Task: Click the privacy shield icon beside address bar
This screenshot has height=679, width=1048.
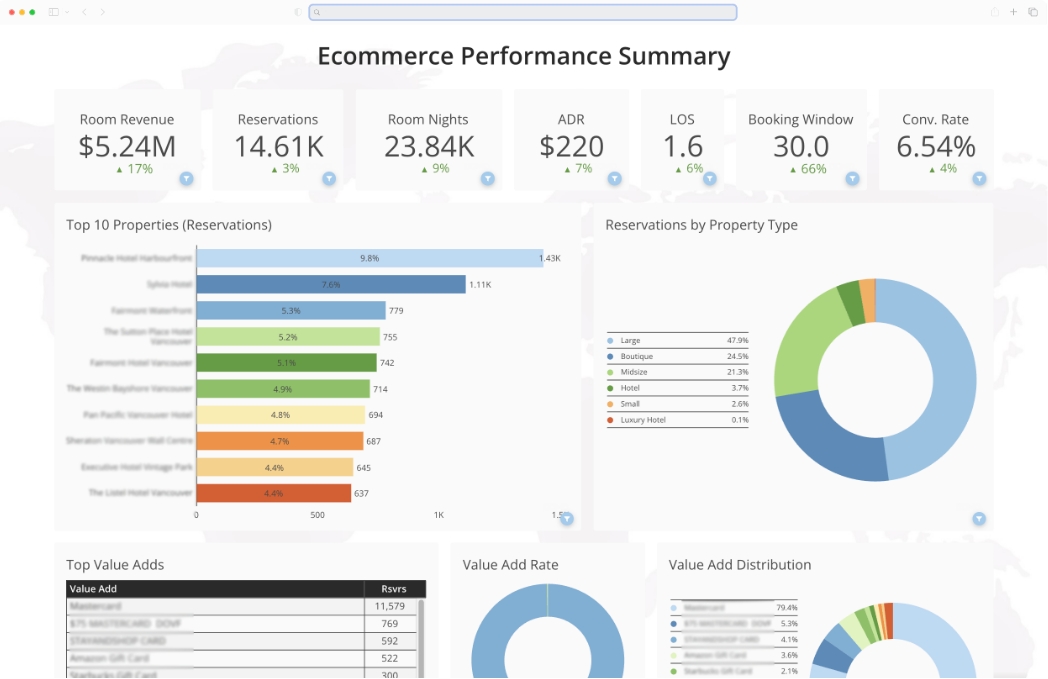Action: point(297,12)
